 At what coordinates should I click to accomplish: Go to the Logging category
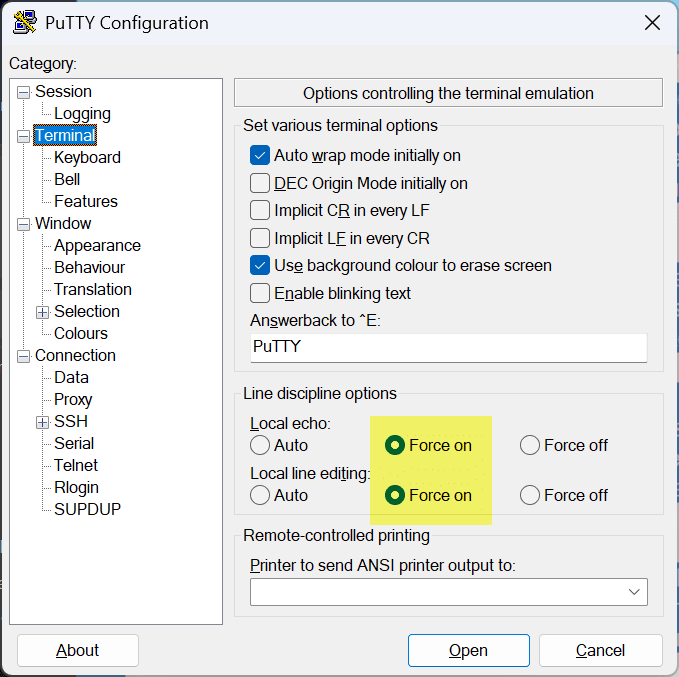82,114
